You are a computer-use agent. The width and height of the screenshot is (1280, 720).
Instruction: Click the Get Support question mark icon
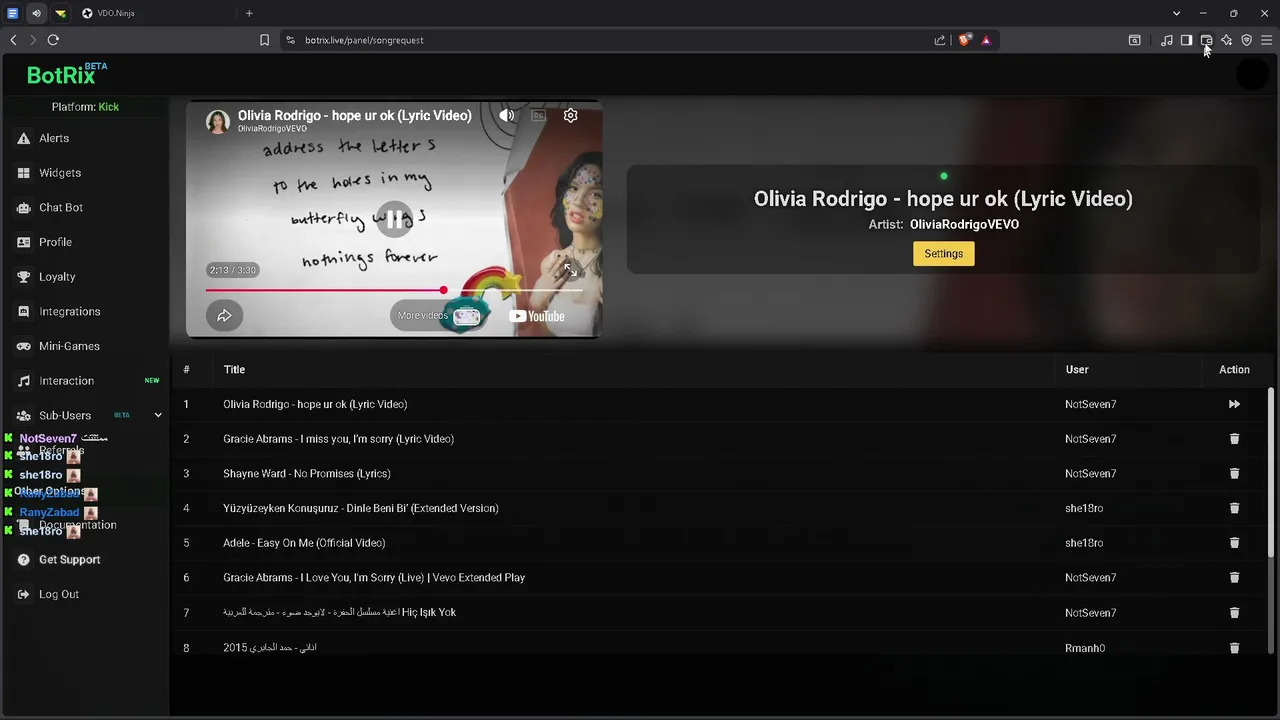(x=24, y=560)
